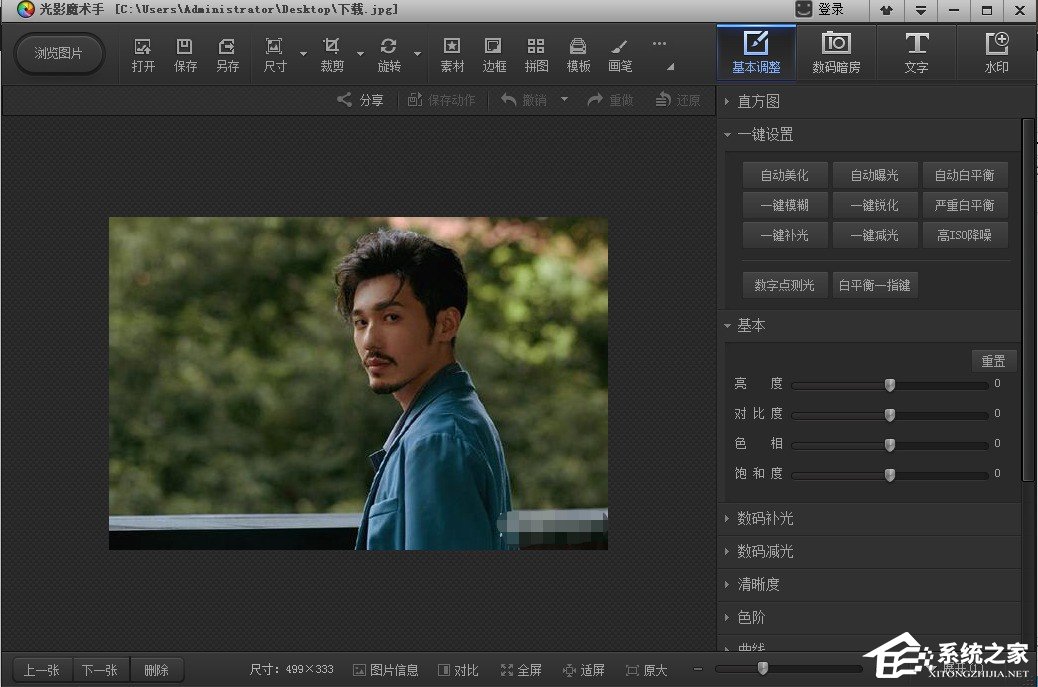Click the 自动美化 button
Screen dimensions: 1038x687
click(784, 175)
